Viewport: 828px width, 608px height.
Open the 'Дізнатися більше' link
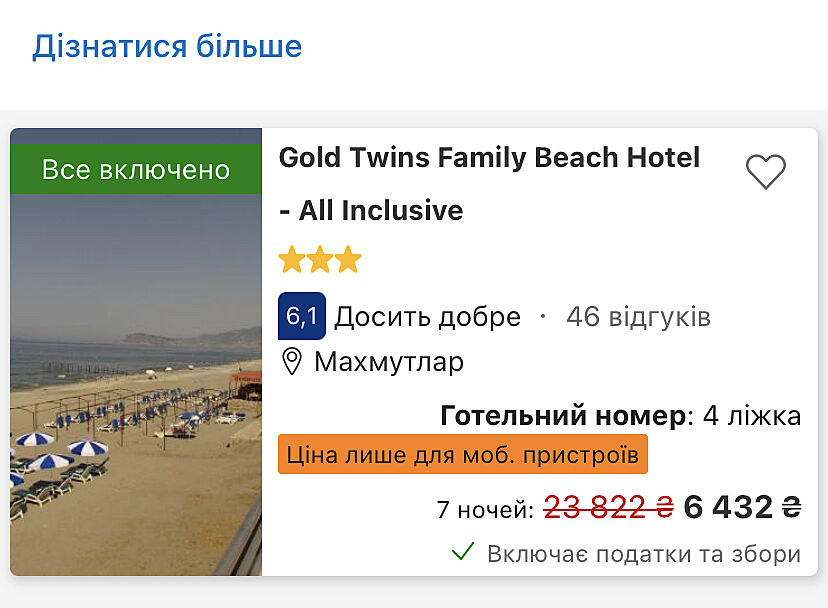[x=167, y=47]
